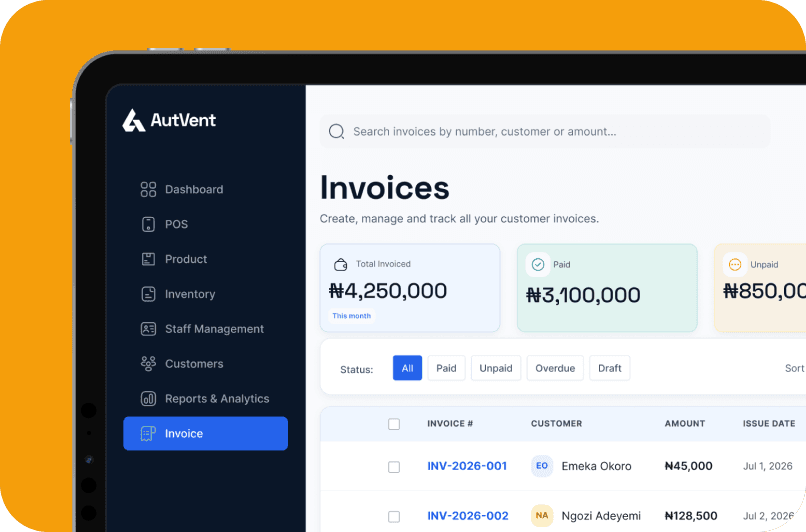Click the Jul 1, 2026 date cell

click(x=768, y=466)
